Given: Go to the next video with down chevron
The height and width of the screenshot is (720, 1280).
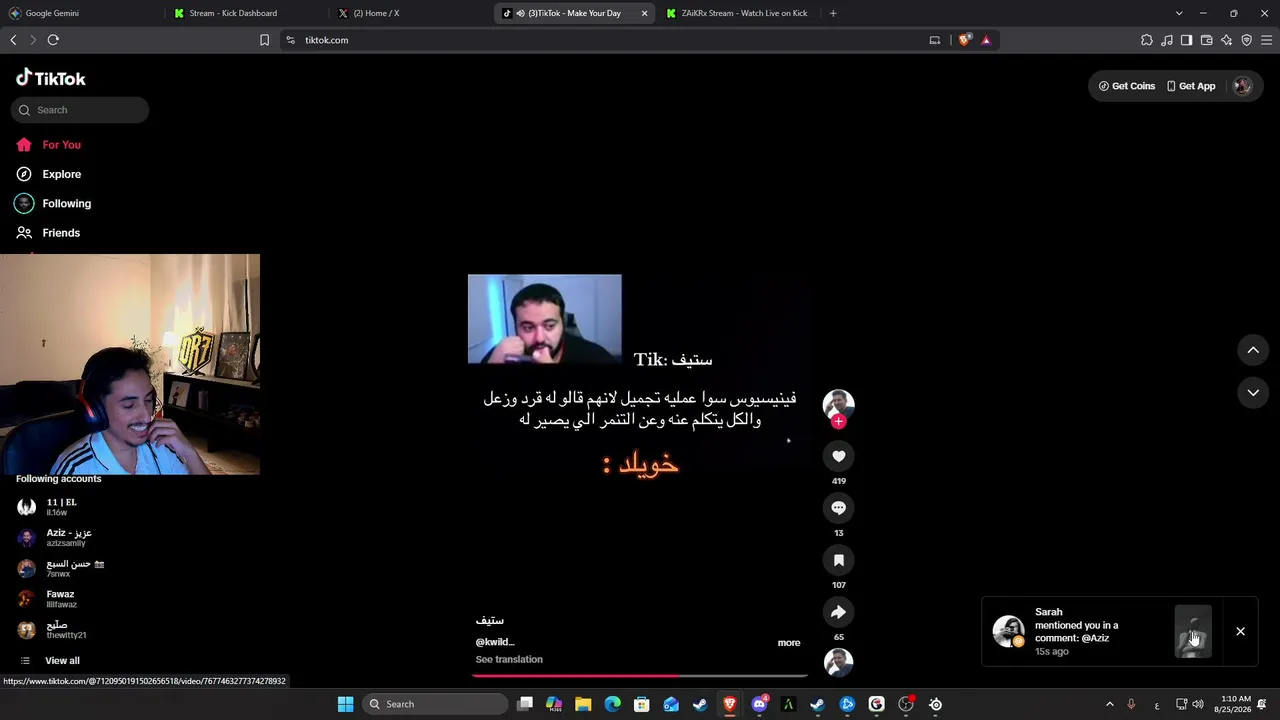Looking at the screenshot, I should tap(1253, 393).
